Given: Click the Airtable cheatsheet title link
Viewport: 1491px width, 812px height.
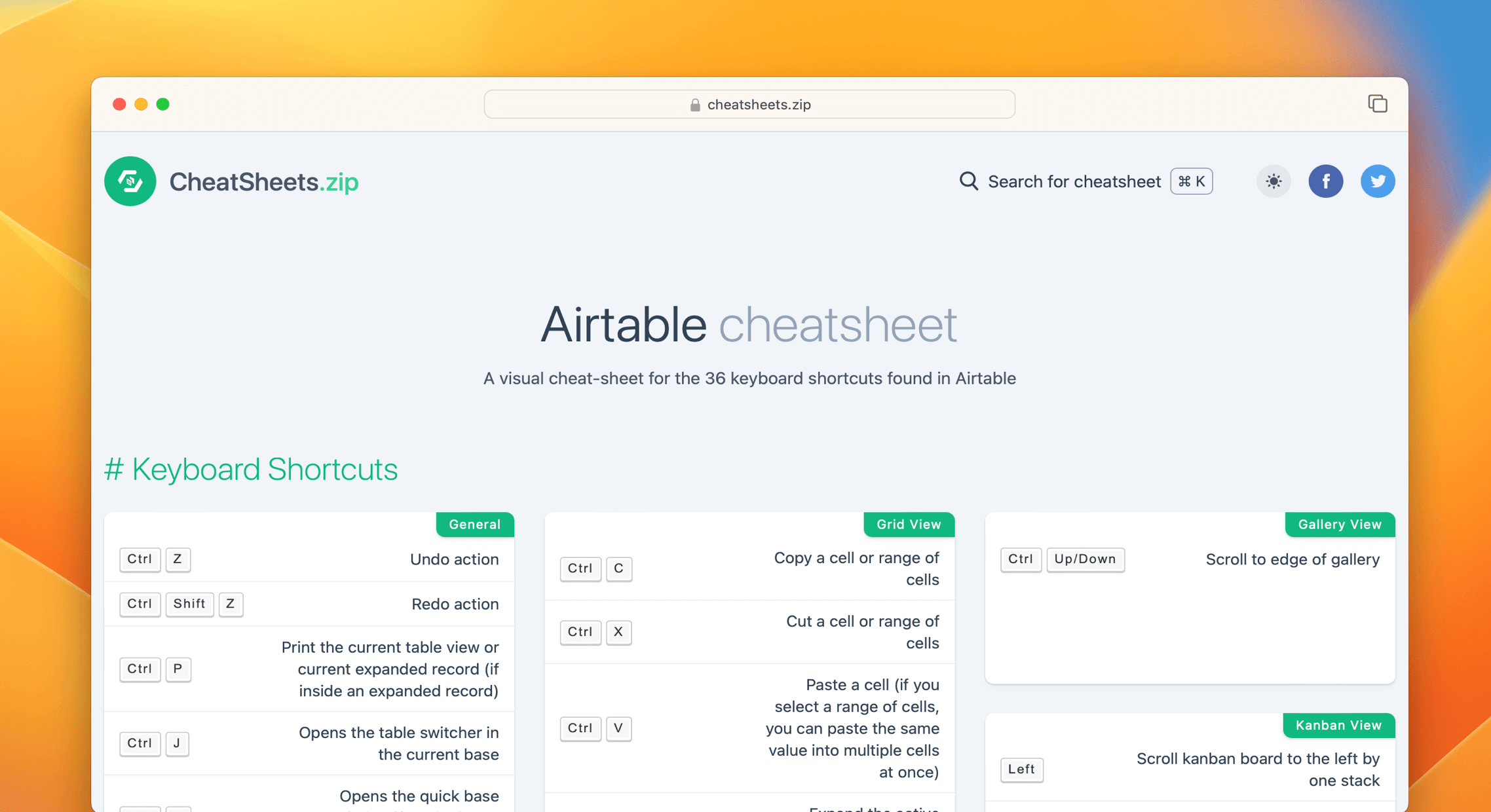Looking at the screenshot, I should coord(749,323).
